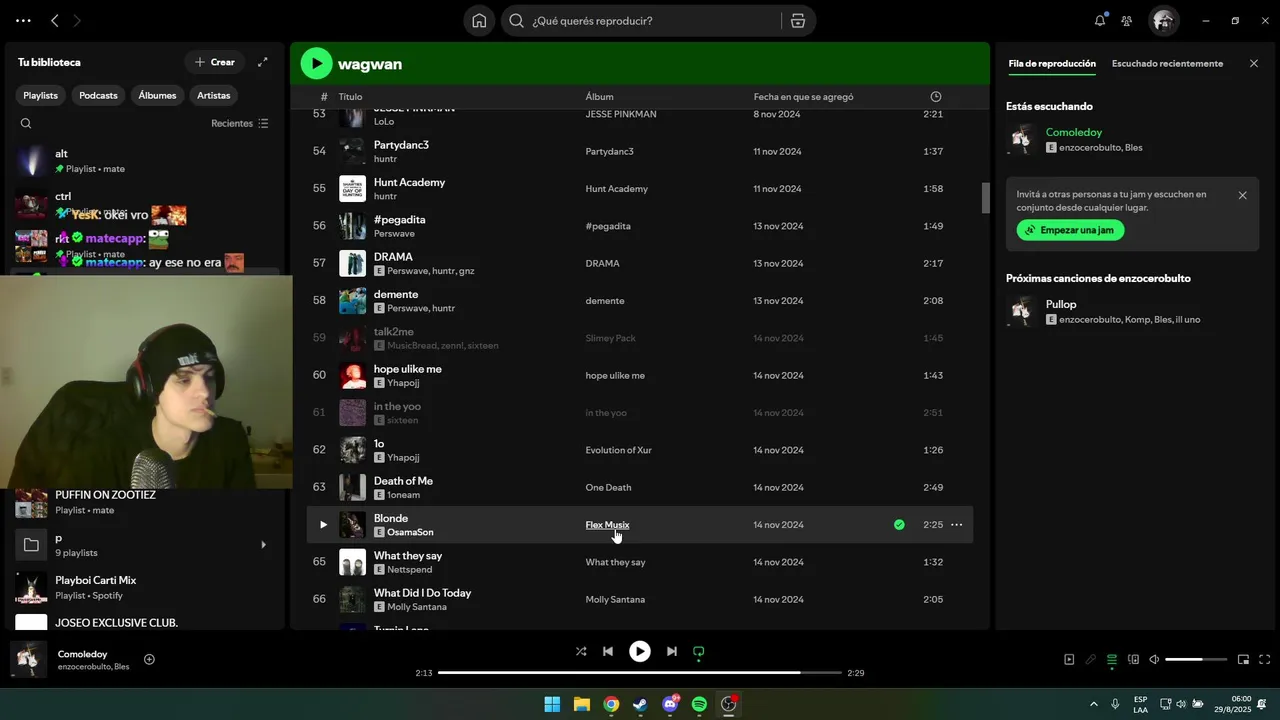Open Comoledoy link in queue panel
Image resolution: width=1280 pixels, height=720 pixels.
pos(1074,132)
